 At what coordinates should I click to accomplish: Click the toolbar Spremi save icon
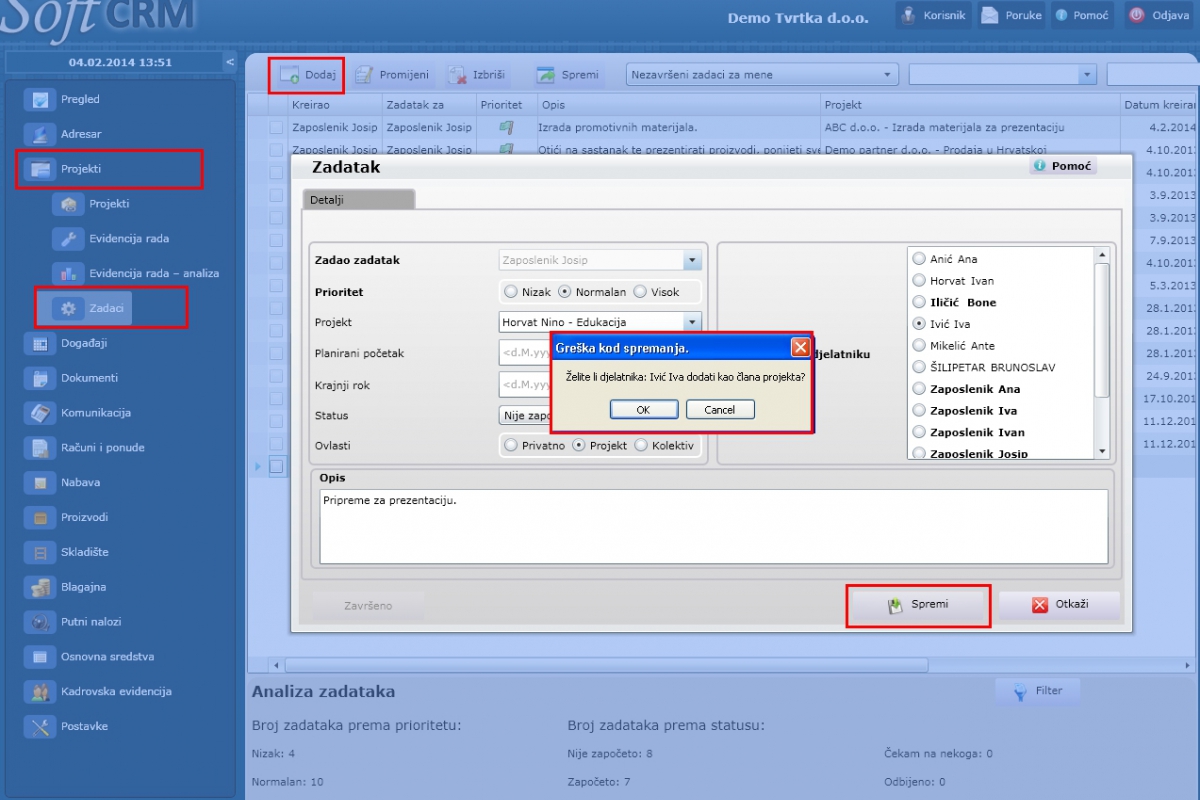[x=545, y=75]
